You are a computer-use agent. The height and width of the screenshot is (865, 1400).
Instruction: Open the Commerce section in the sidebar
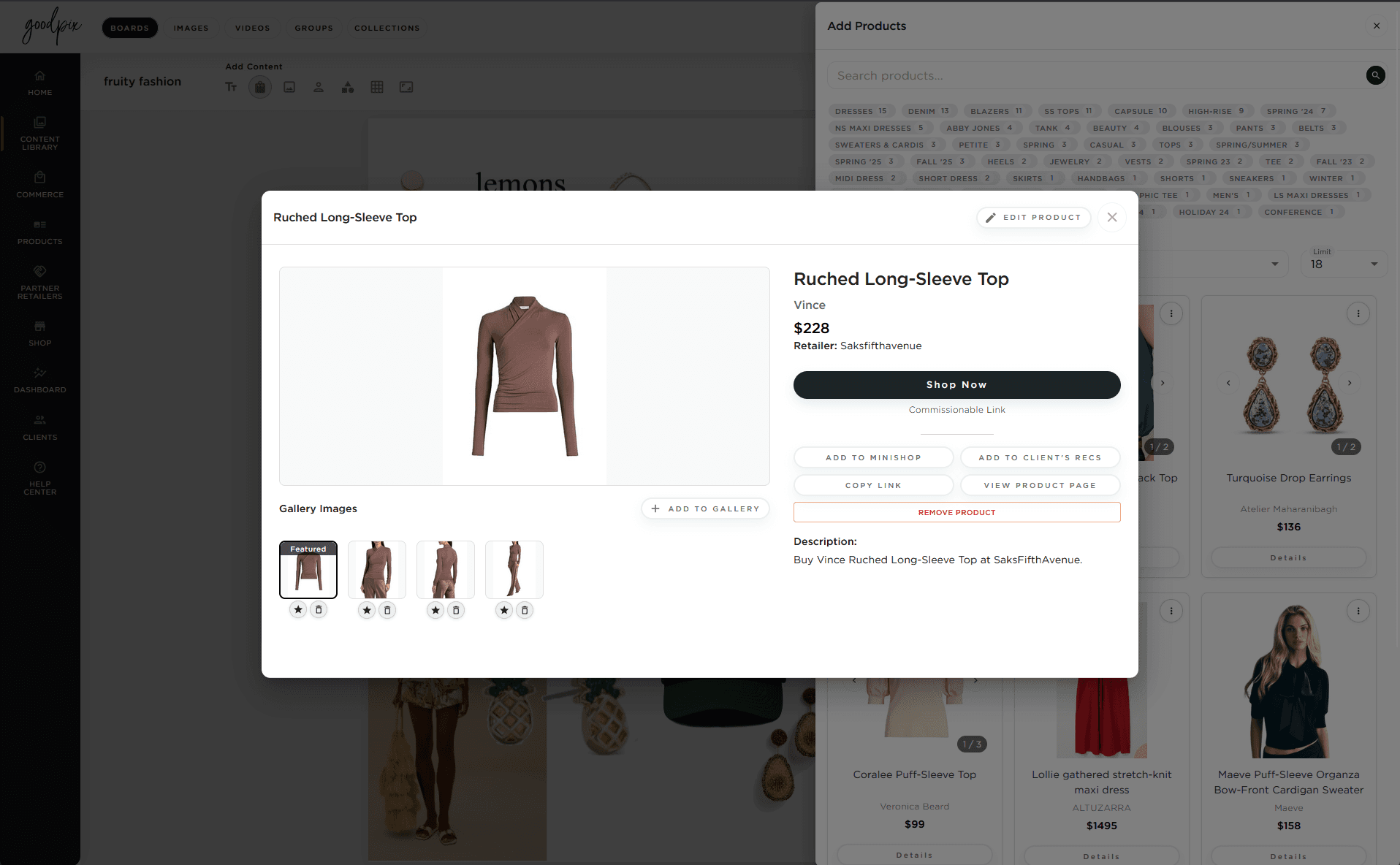(x=40, y=184)
